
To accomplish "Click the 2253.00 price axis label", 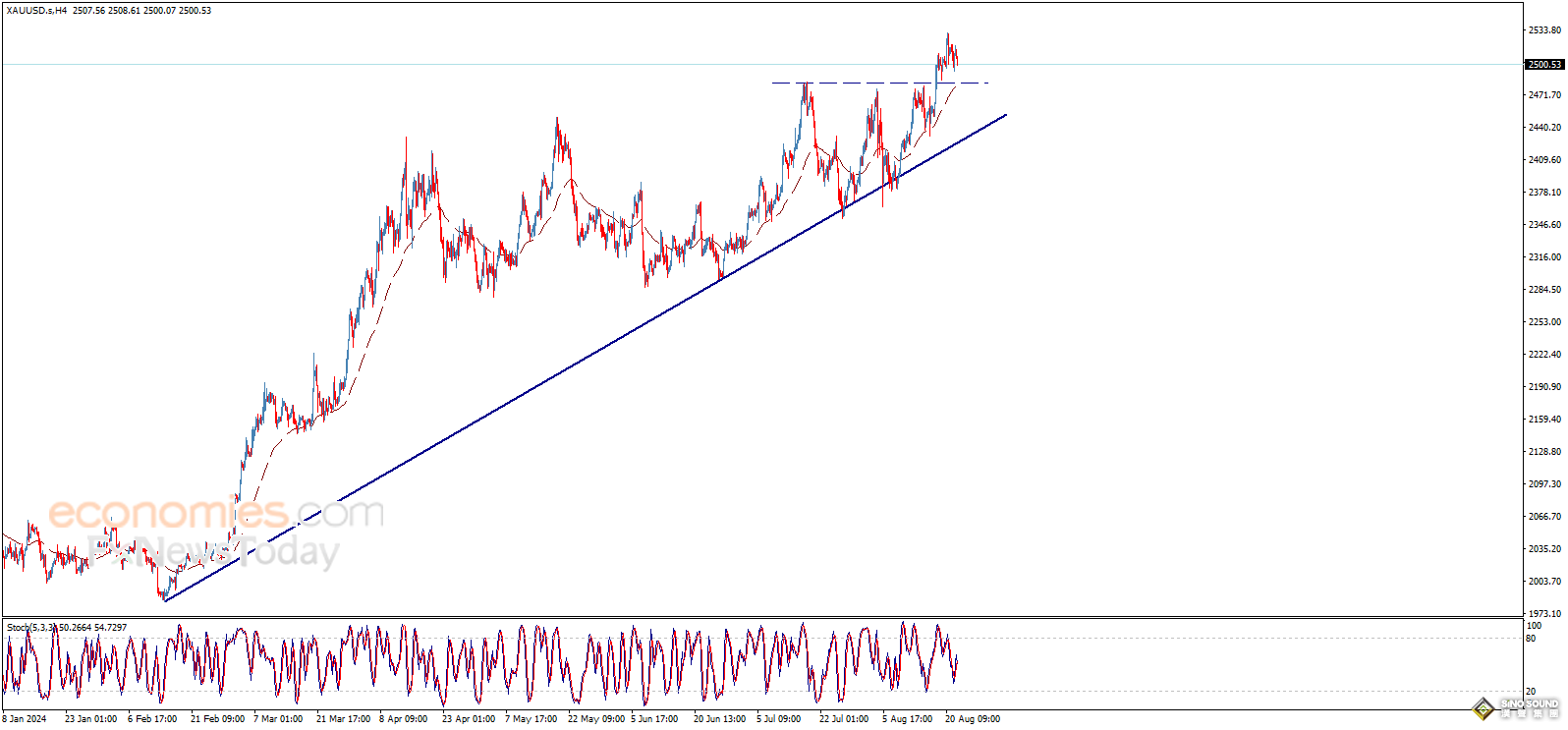I will (x=1544, y=322).
